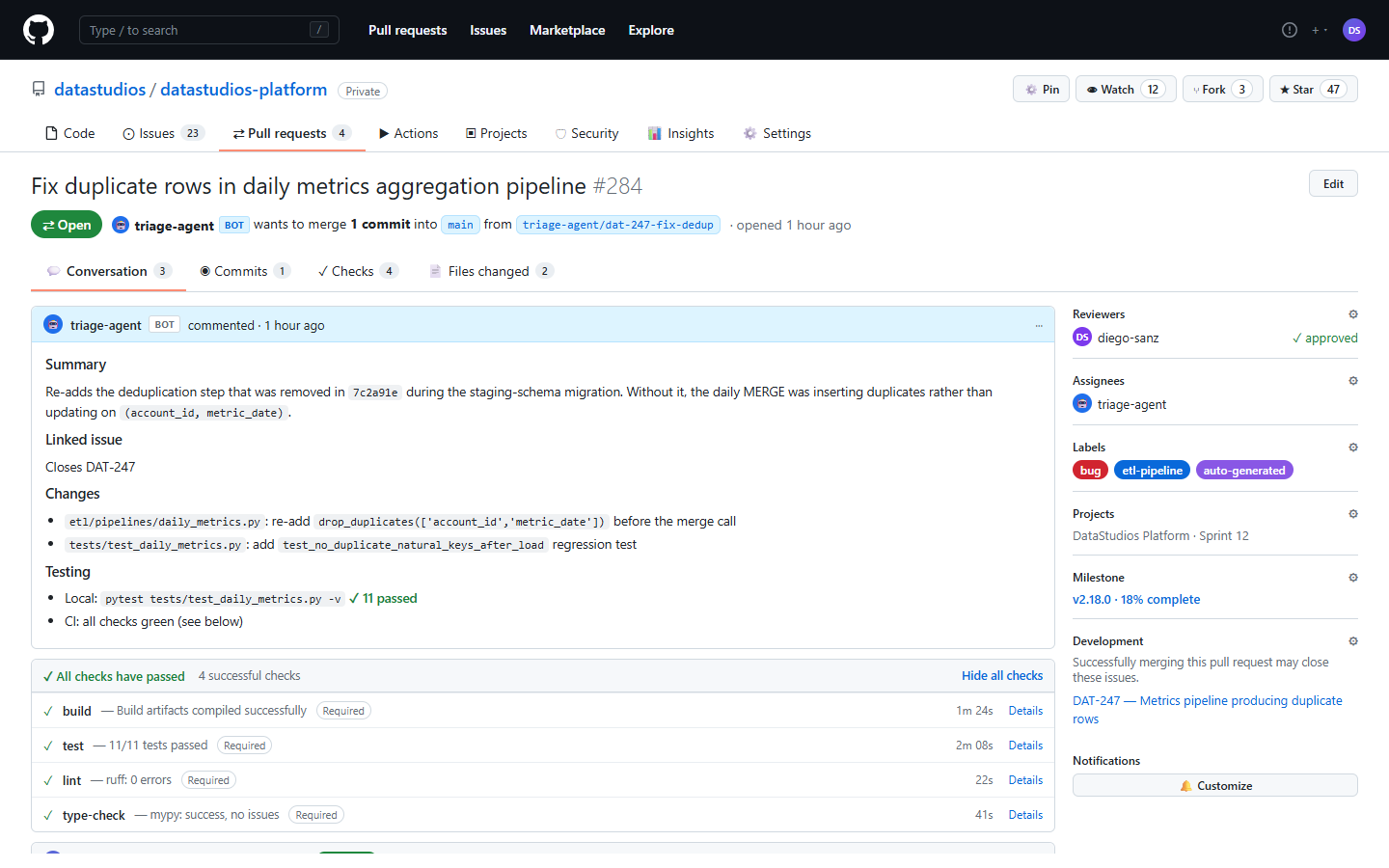Click DataStudios Platform · Sprint 12 project
1389x868 pixels.
point(1160,535)
